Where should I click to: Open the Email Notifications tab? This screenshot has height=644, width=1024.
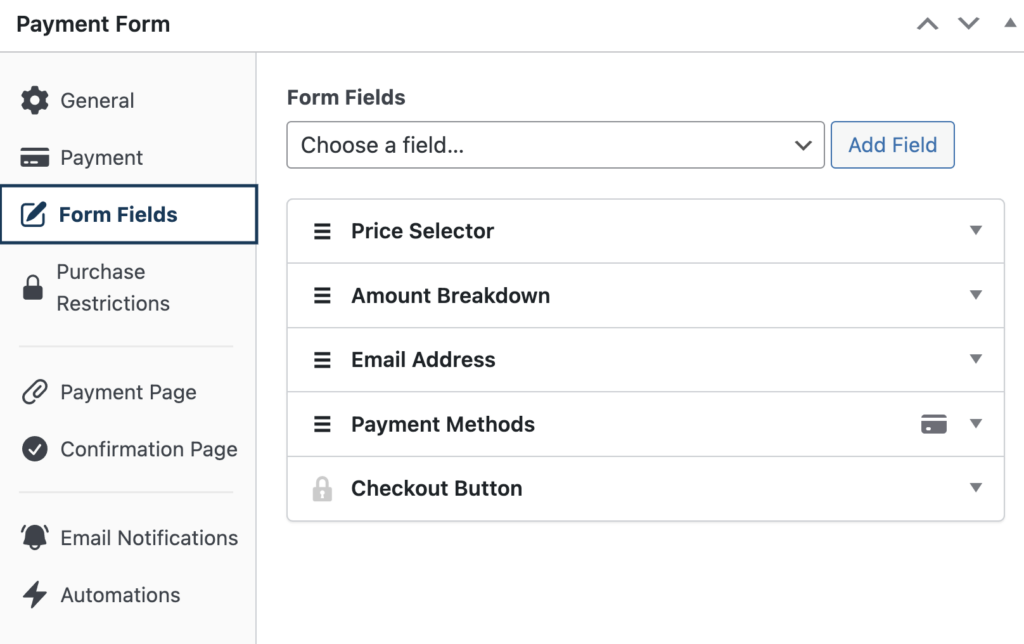(148, 537)
